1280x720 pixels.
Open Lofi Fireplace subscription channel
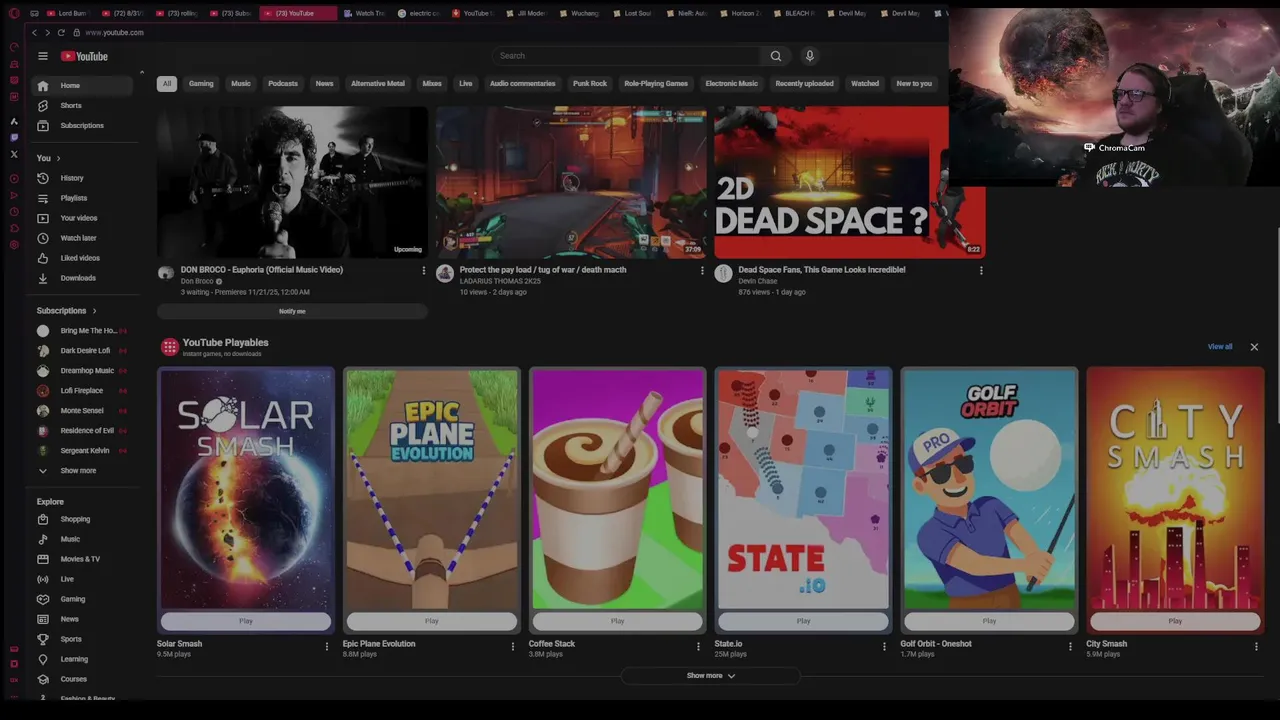pyautogui.click(x=82, y=391)
